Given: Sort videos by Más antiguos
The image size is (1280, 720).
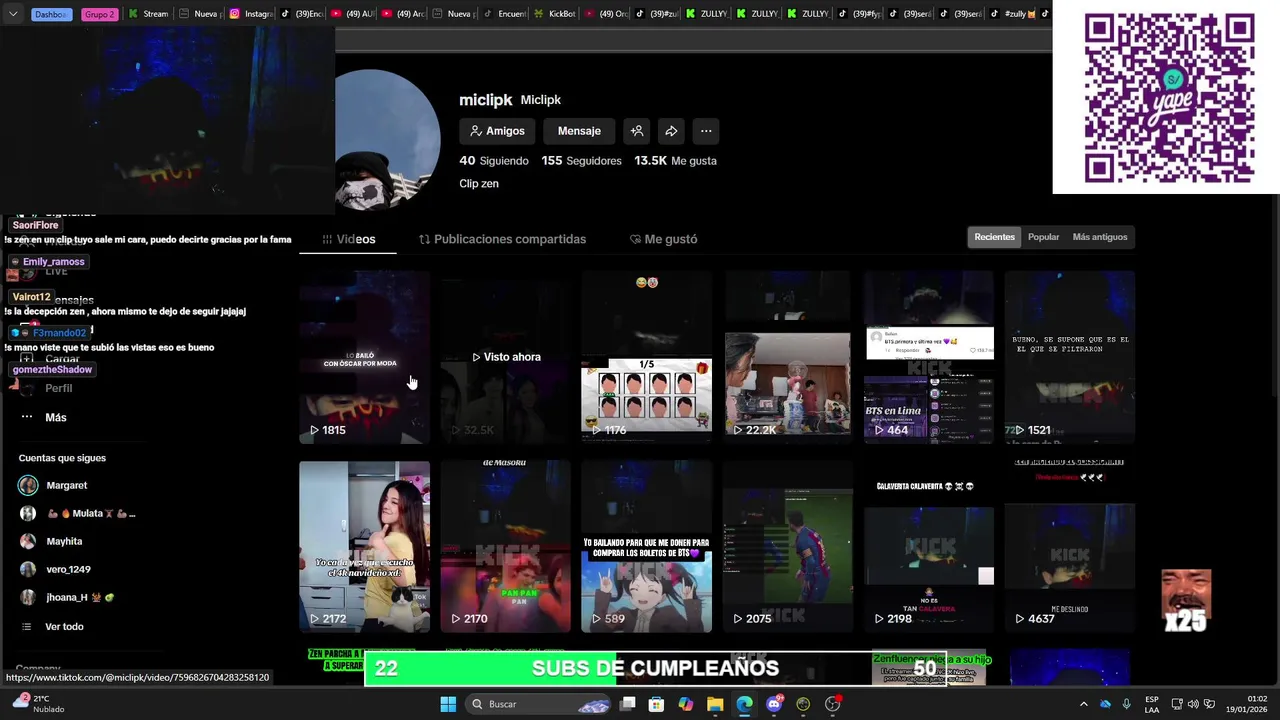Looking at the screenshot, I should click(x=1099, y=237).
